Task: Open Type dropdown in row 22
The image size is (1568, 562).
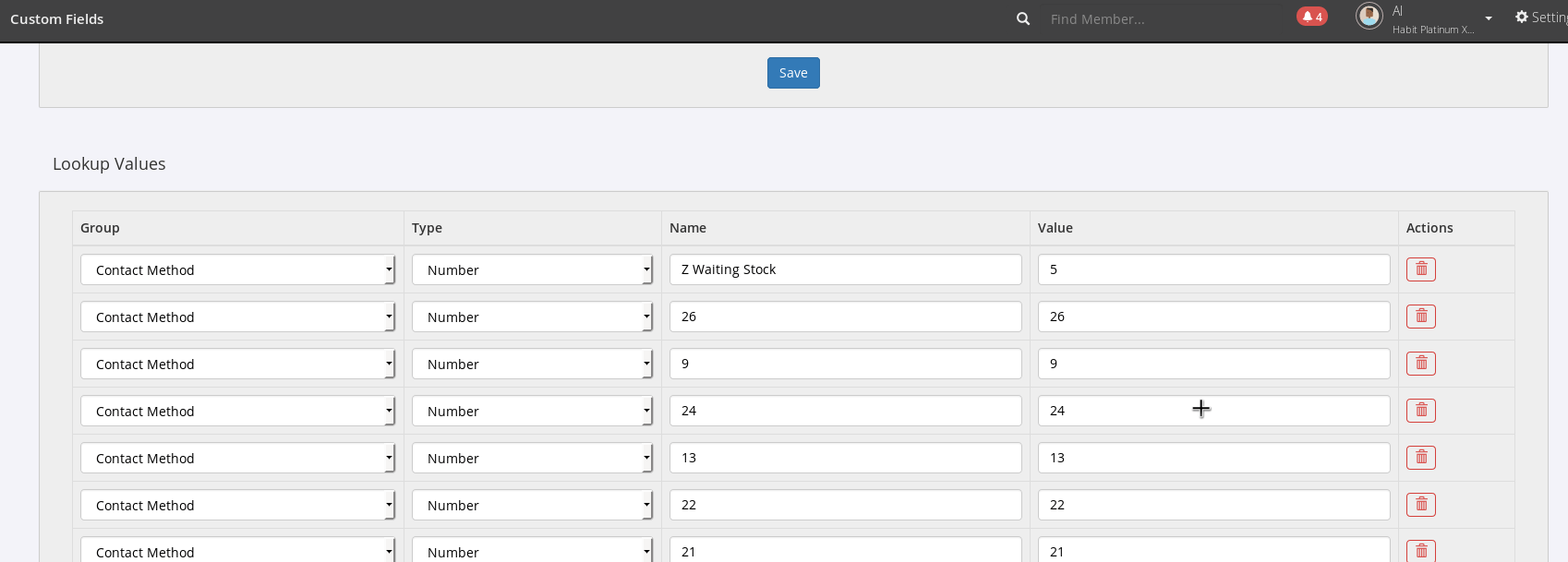Action: click(532, 505)
